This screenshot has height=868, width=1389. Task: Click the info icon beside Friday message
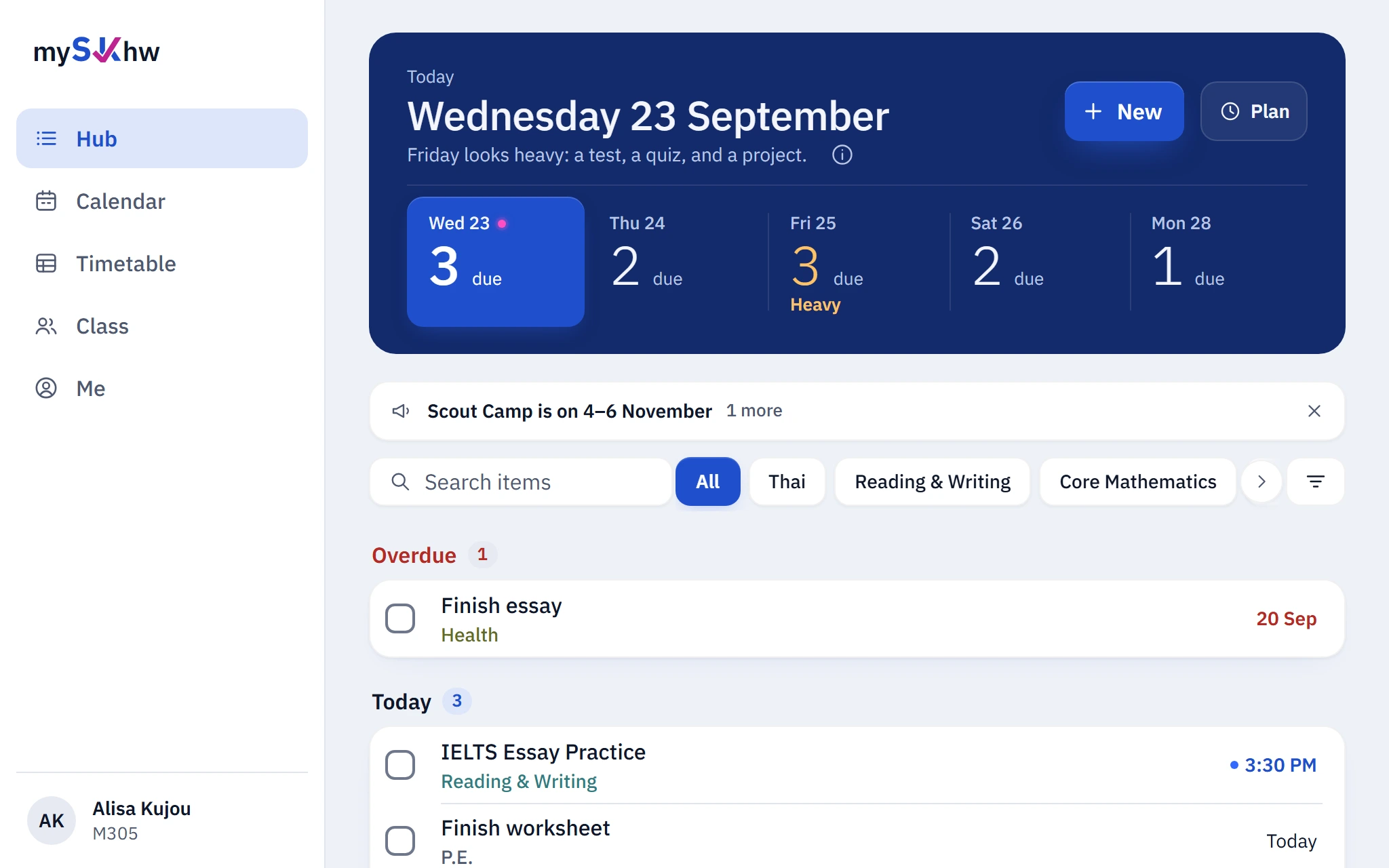(842, 155)
